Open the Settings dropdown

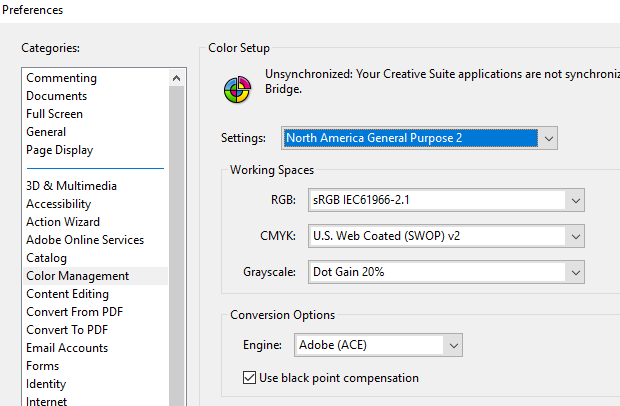419,138
